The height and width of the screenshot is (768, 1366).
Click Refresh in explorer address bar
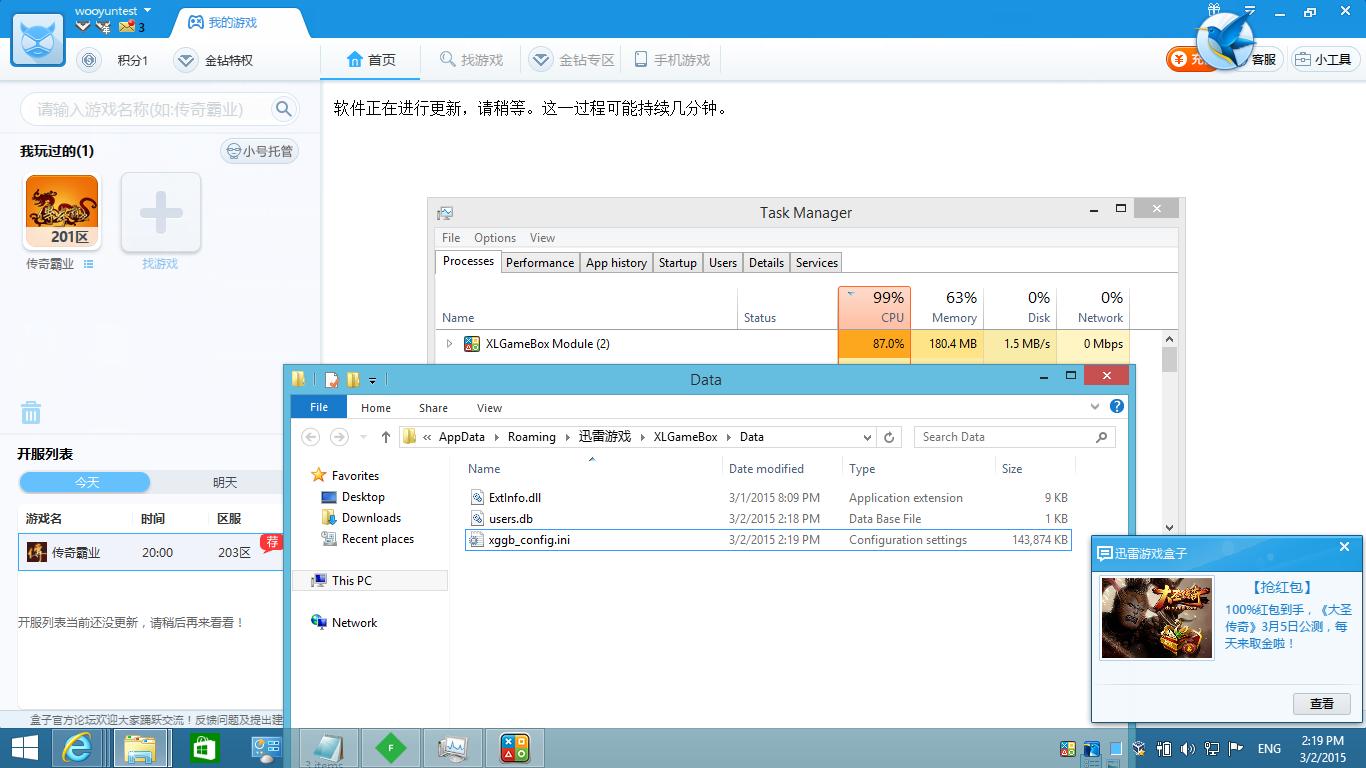(x=889, y=437)
